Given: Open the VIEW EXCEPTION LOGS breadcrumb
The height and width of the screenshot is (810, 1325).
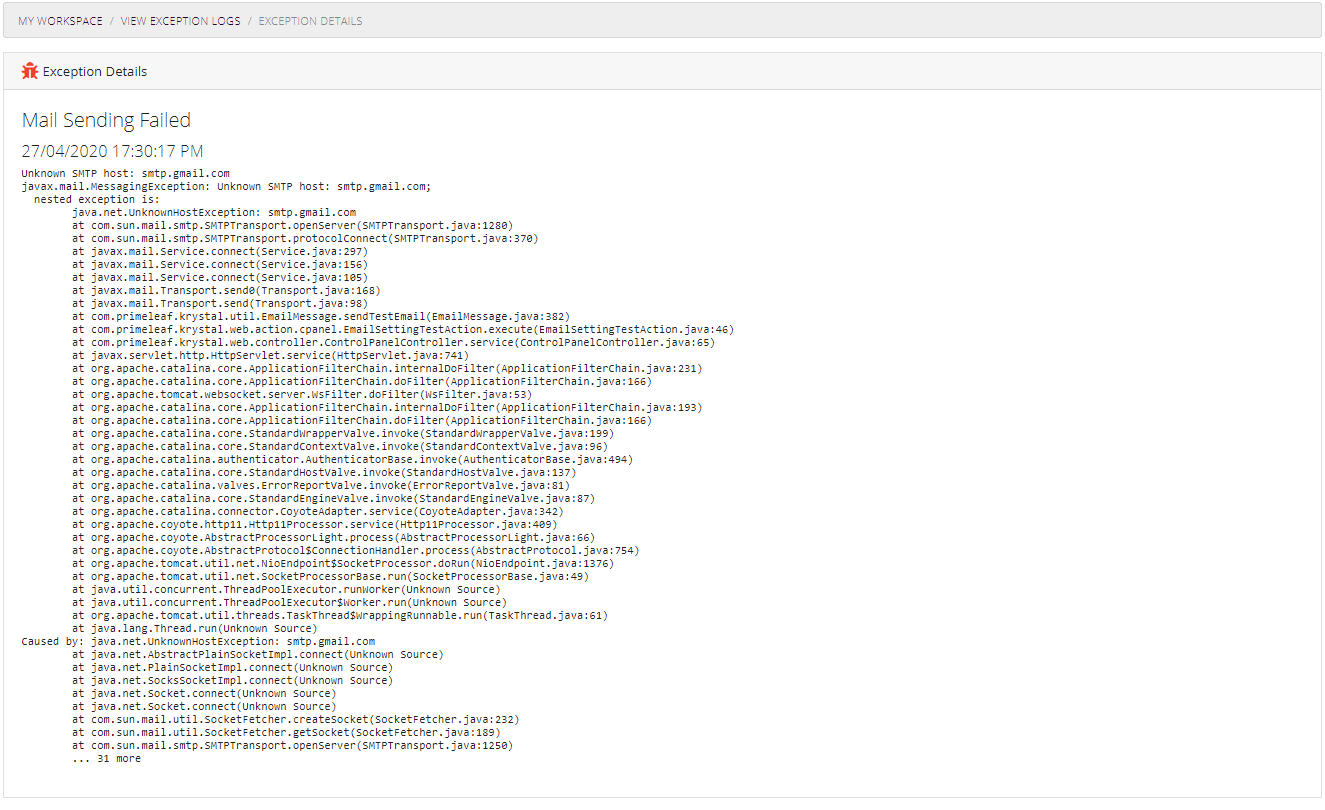Looking at the screenshot, I should (x=180, y=20).
